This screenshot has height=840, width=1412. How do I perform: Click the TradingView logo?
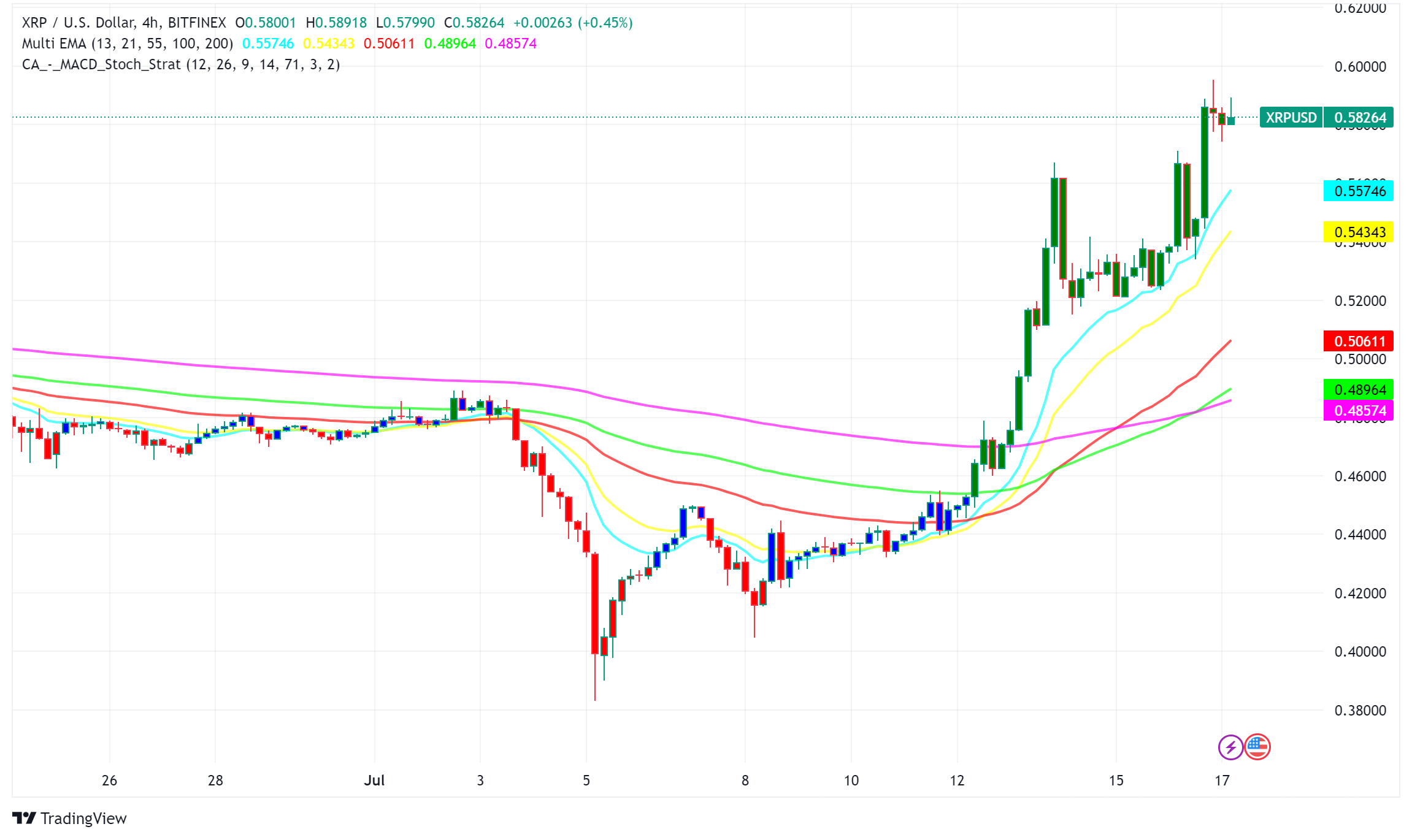69,819
